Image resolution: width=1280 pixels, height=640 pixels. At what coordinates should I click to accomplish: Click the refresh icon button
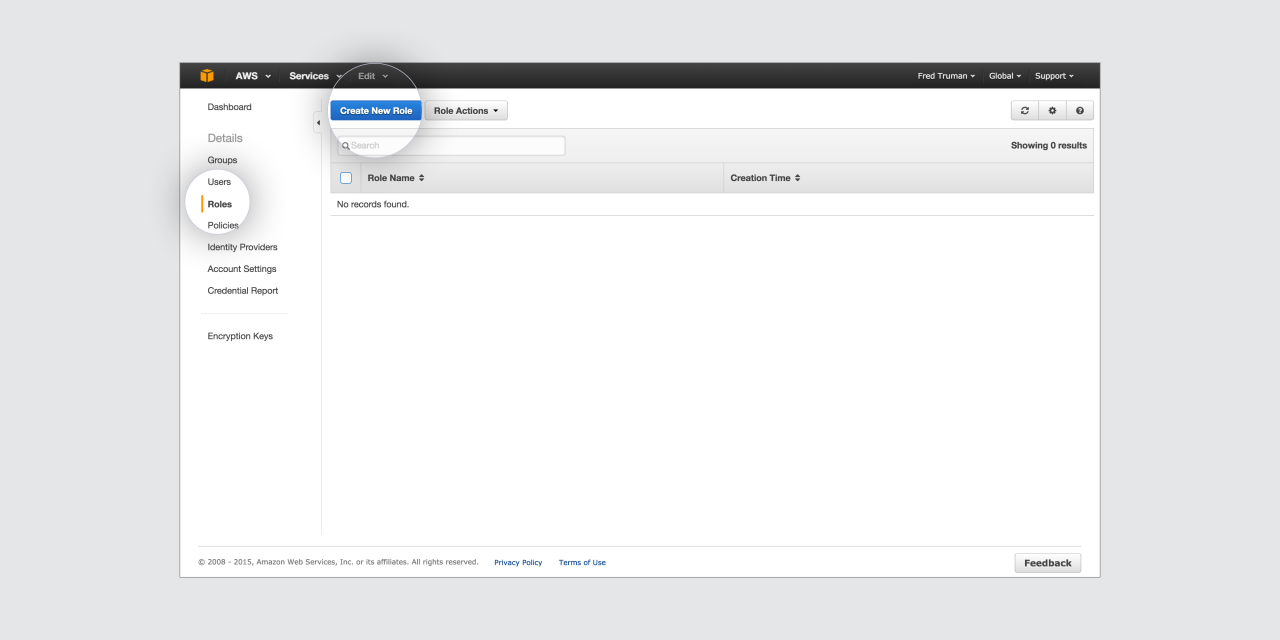click(1024, 111)
